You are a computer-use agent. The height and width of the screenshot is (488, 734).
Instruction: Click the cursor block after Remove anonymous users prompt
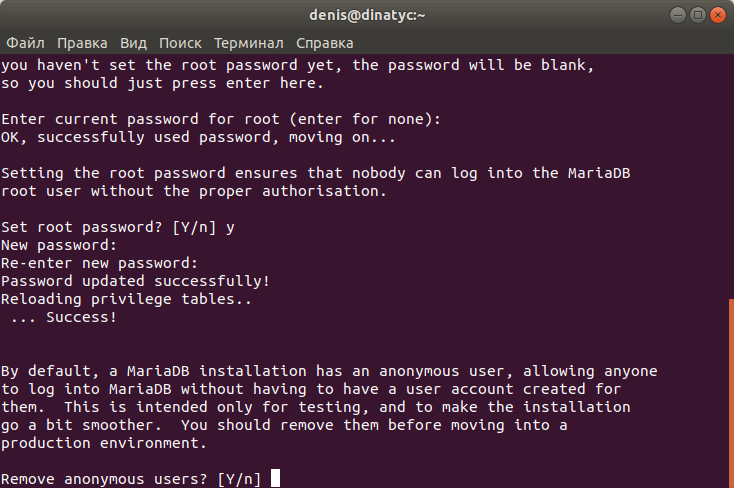click(275, 478)
